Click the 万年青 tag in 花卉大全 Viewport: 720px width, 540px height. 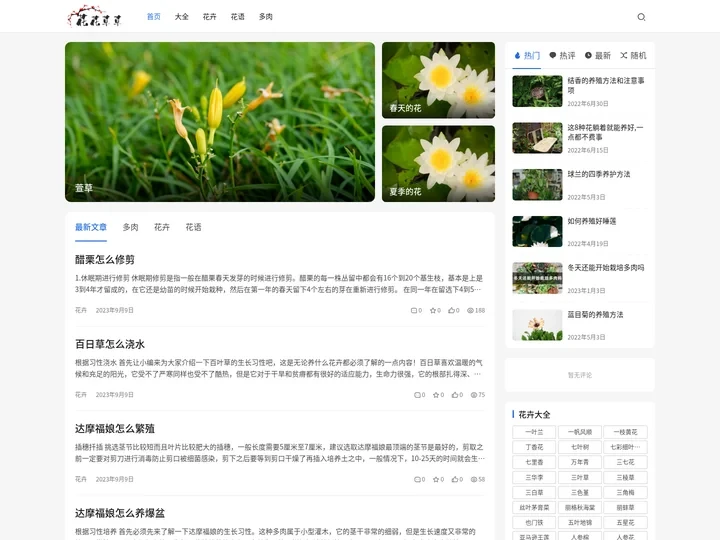click(x=580, y=462)
